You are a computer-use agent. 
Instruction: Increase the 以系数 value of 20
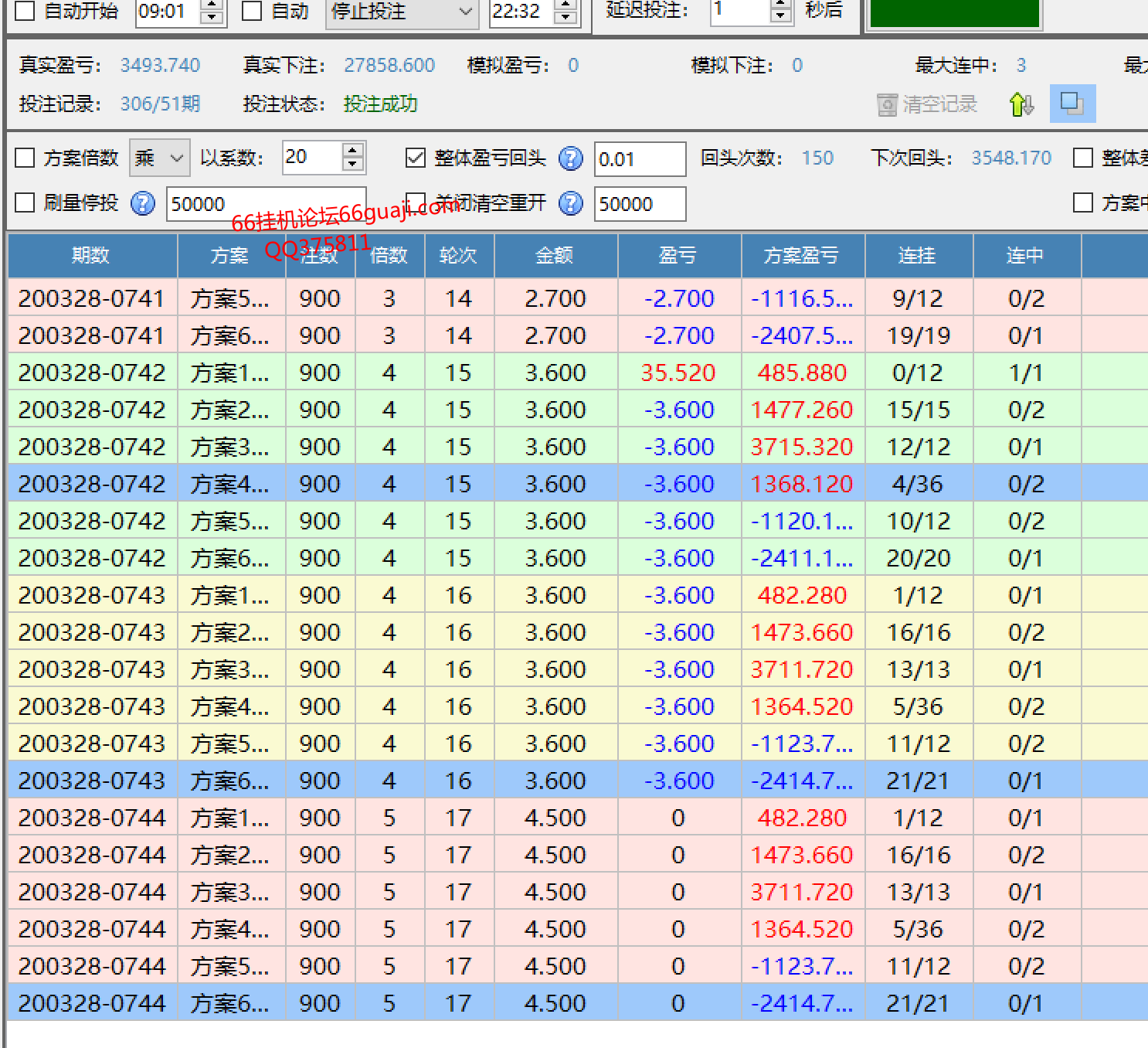point(352,151)
